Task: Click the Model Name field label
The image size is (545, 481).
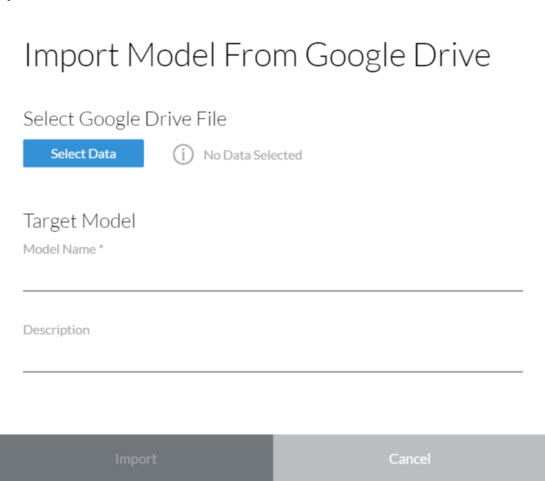Action: click(x=59, y=249)
